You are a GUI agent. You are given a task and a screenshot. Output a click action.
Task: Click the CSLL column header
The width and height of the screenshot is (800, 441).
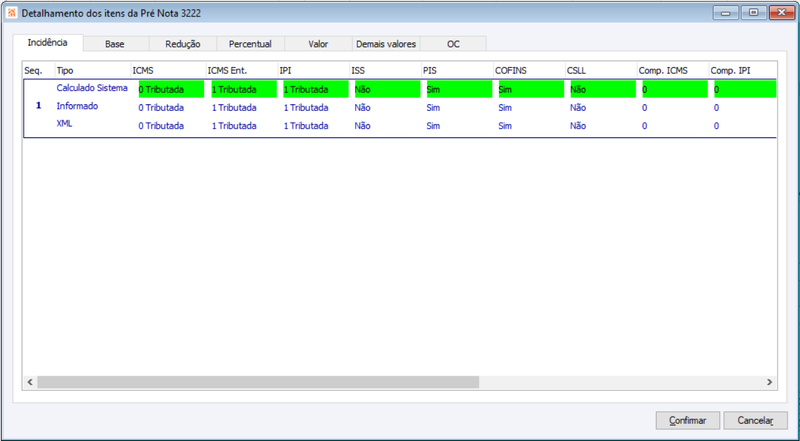pyautogui.click(x=602, y=71)
